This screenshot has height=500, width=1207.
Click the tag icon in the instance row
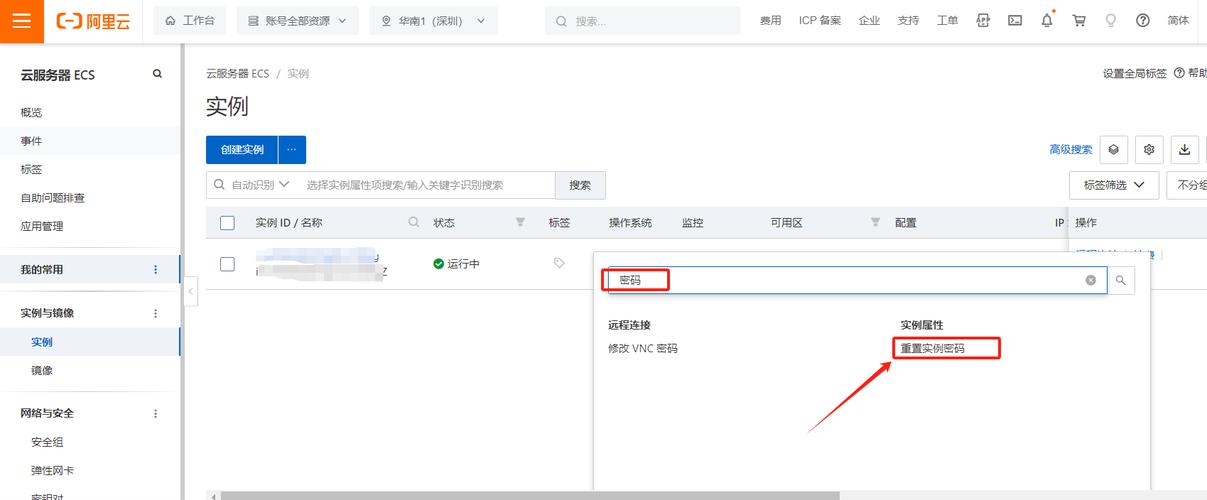[x=559, y=263]
